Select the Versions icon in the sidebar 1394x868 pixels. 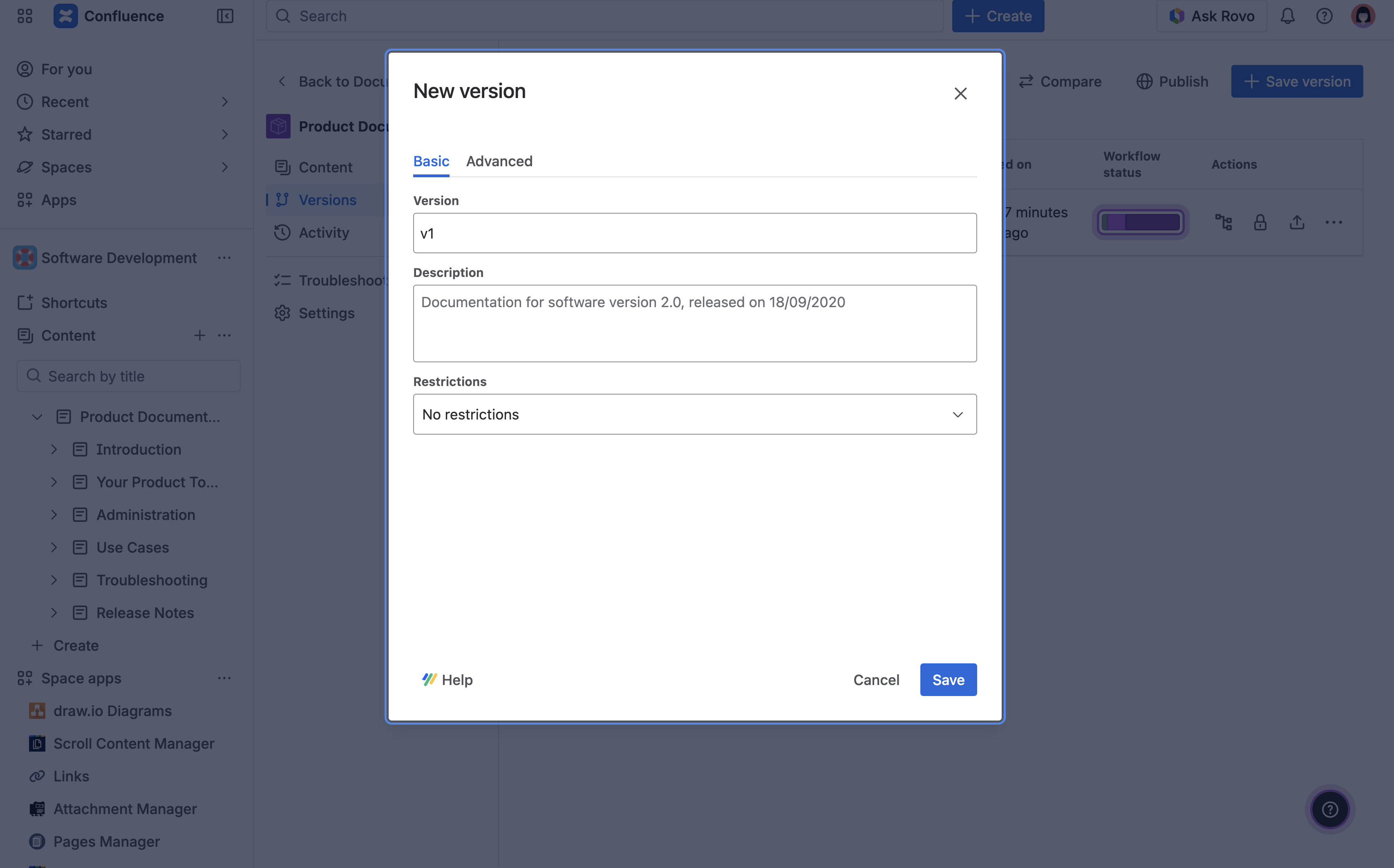(282, 199)
